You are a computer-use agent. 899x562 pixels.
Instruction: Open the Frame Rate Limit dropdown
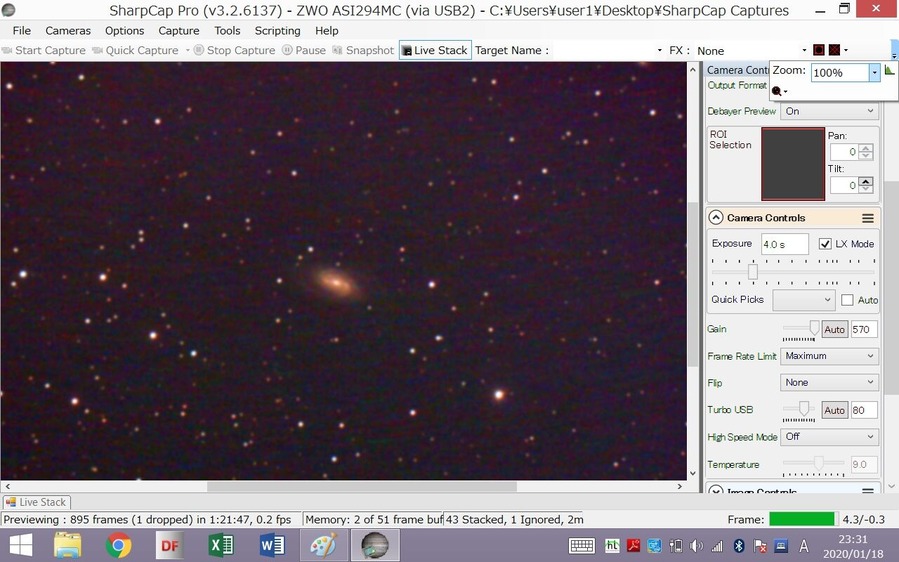[x=829, y=356]
